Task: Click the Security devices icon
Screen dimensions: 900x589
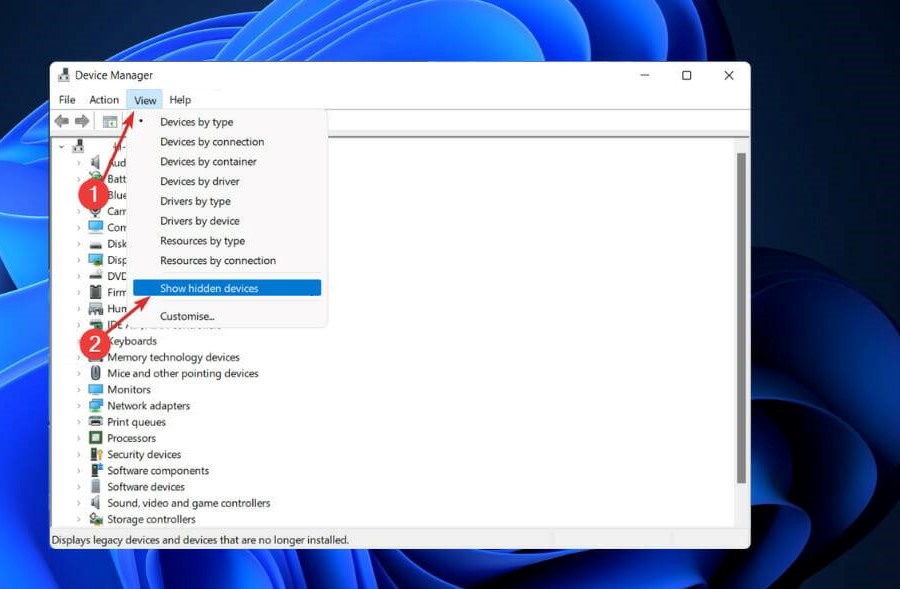Action: point(96,454)
